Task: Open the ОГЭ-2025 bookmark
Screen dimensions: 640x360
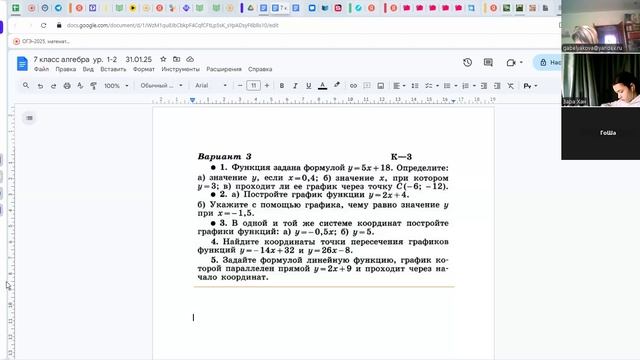Action: click(42, 41)
